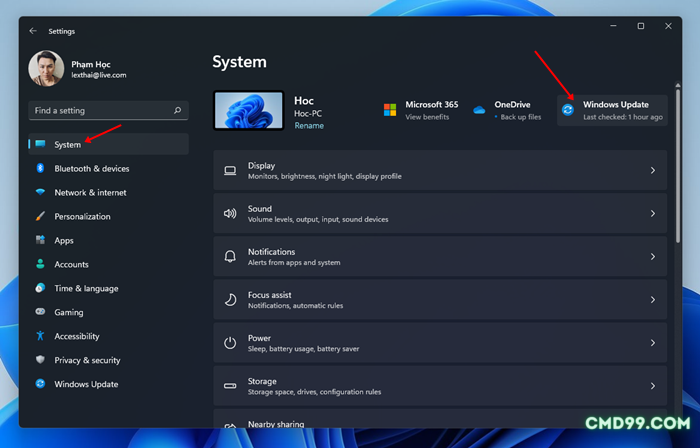The image size is (700, 448).
Task: Expand the Notifications row chevron
Action: point(653,257)
